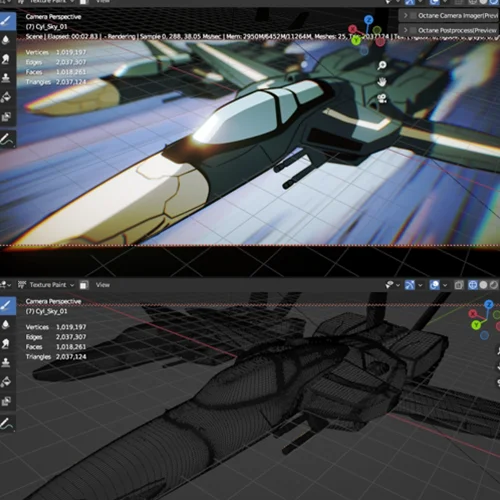Image resolution: width=500 pixels, height=500 pixels.
Task: Click the zoom magnifier gizmo in upper viewport
Action: point(382,65)
